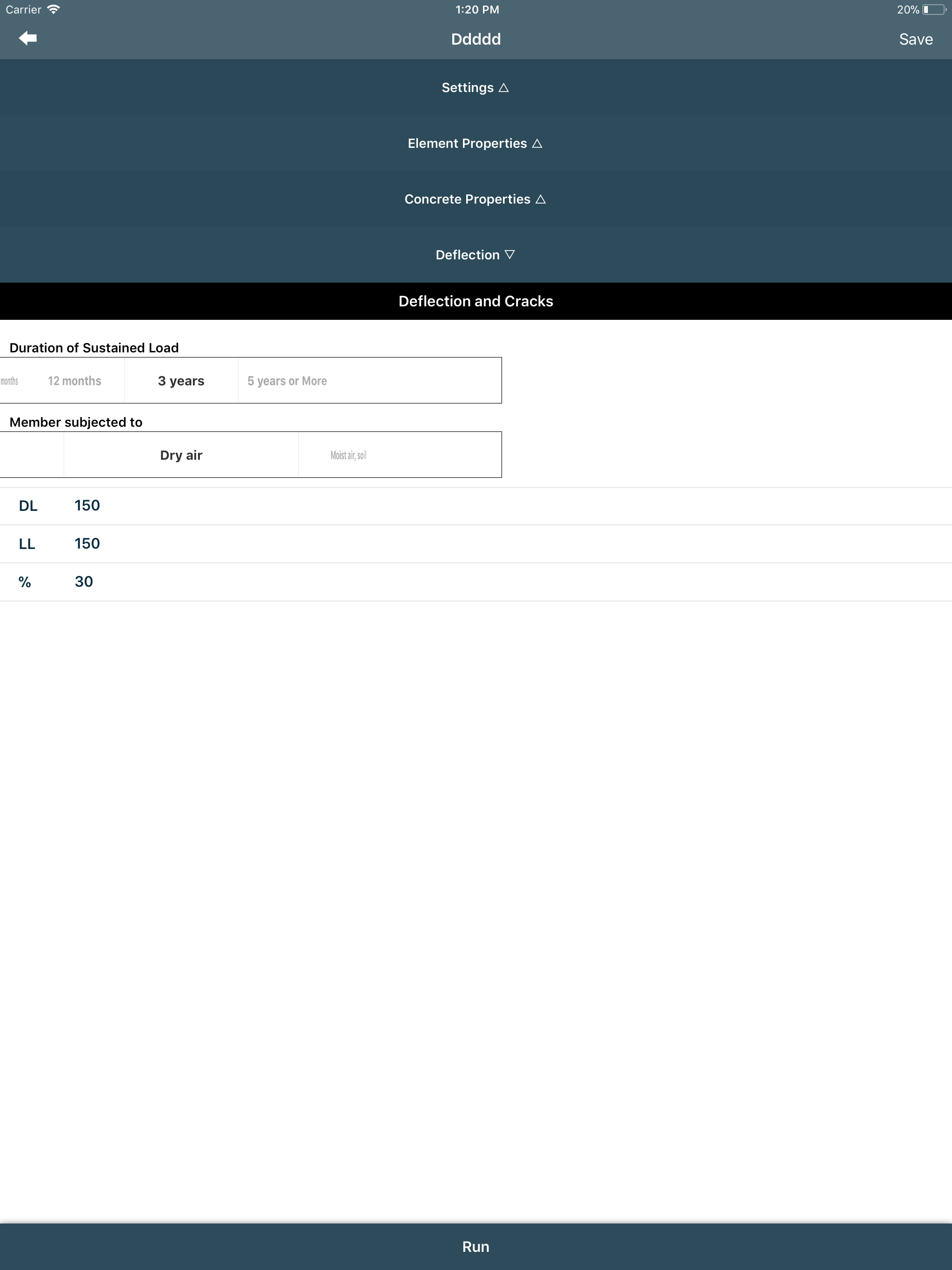The width and height of the screenshot is (952, 1270).
Task: Tap the back arrow icon
Action: pyautogui.click(x=27, y=39)
